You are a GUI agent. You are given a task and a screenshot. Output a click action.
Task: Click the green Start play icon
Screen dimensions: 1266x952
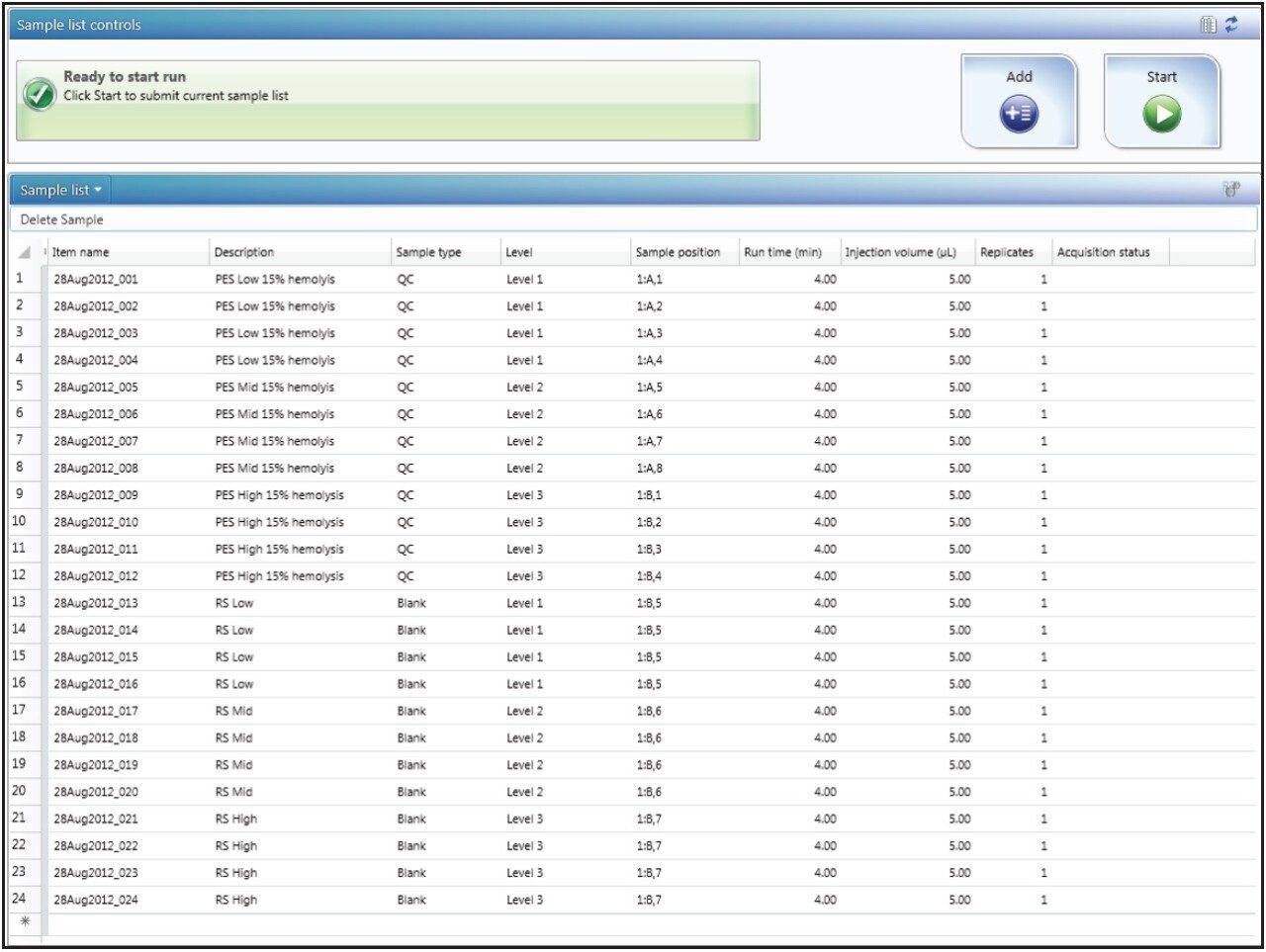[1161, 115]
